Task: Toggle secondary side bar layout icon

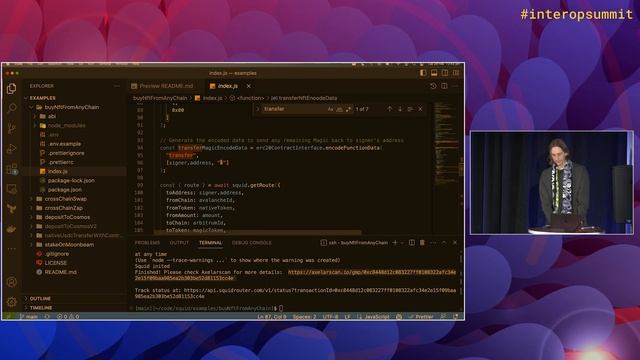Action: [x=445, y=73]
